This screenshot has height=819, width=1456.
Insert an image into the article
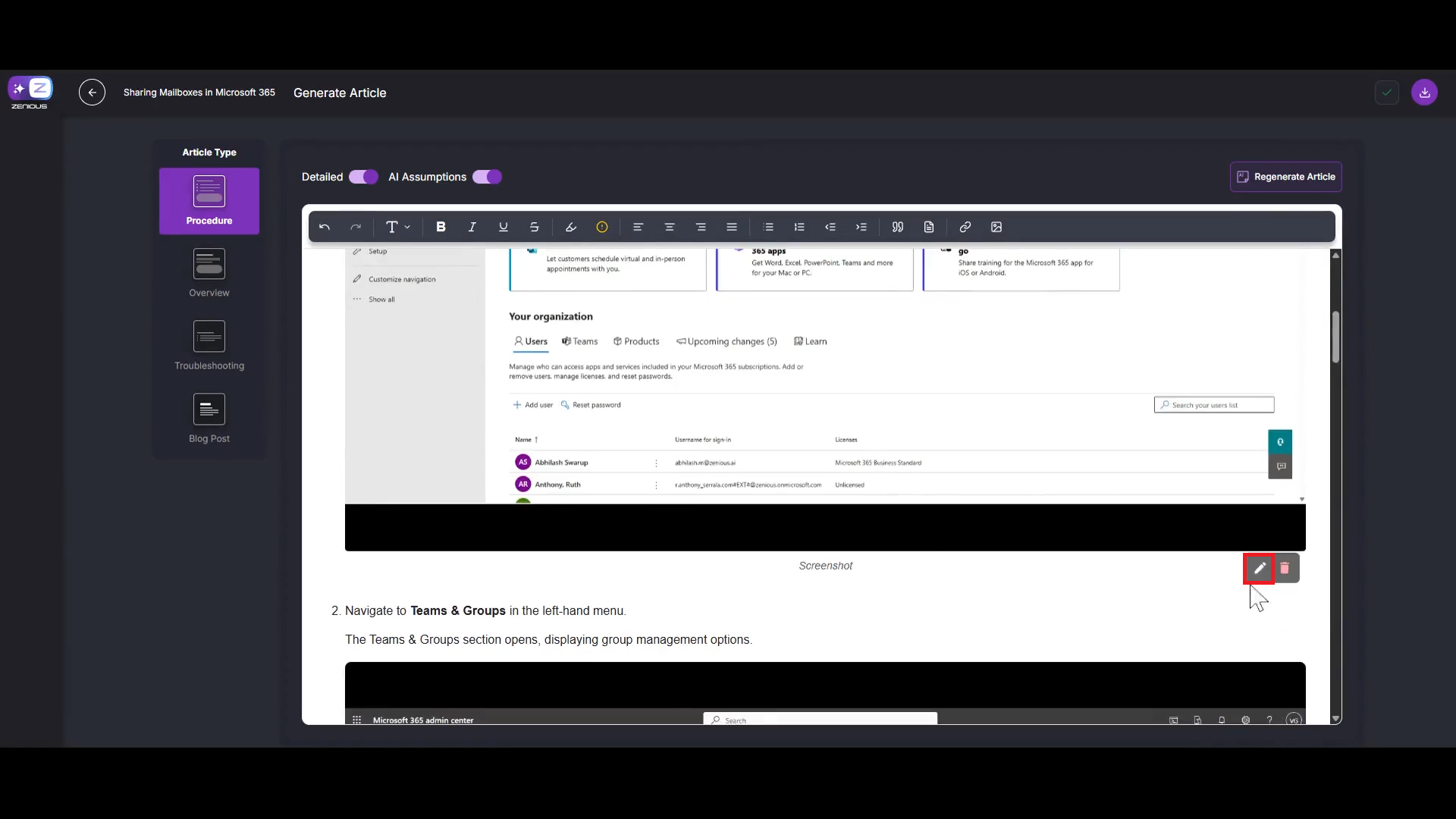click(x=996, y=227)
